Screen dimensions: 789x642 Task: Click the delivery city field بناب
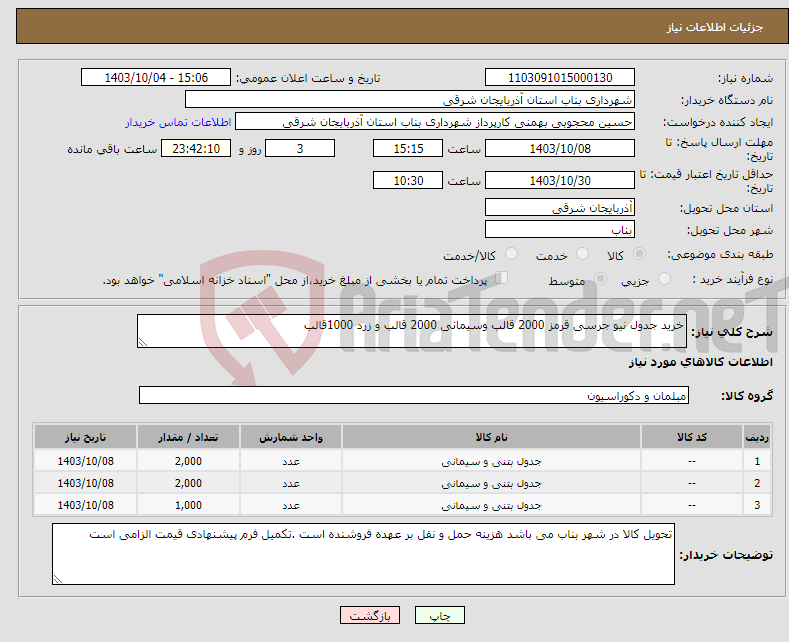click(560, 229)
